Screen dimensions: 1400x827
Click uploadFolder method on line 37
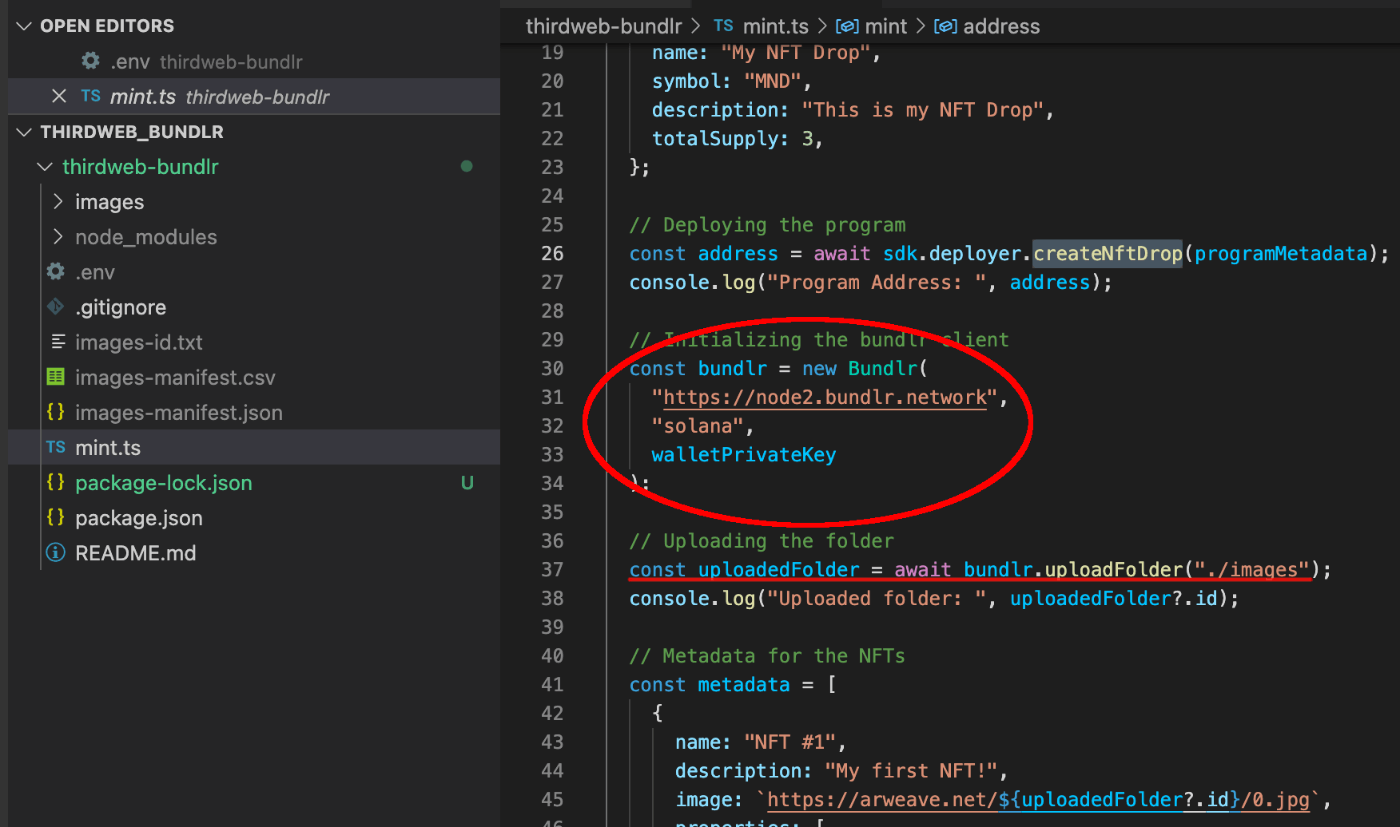tap(1114, 569)
